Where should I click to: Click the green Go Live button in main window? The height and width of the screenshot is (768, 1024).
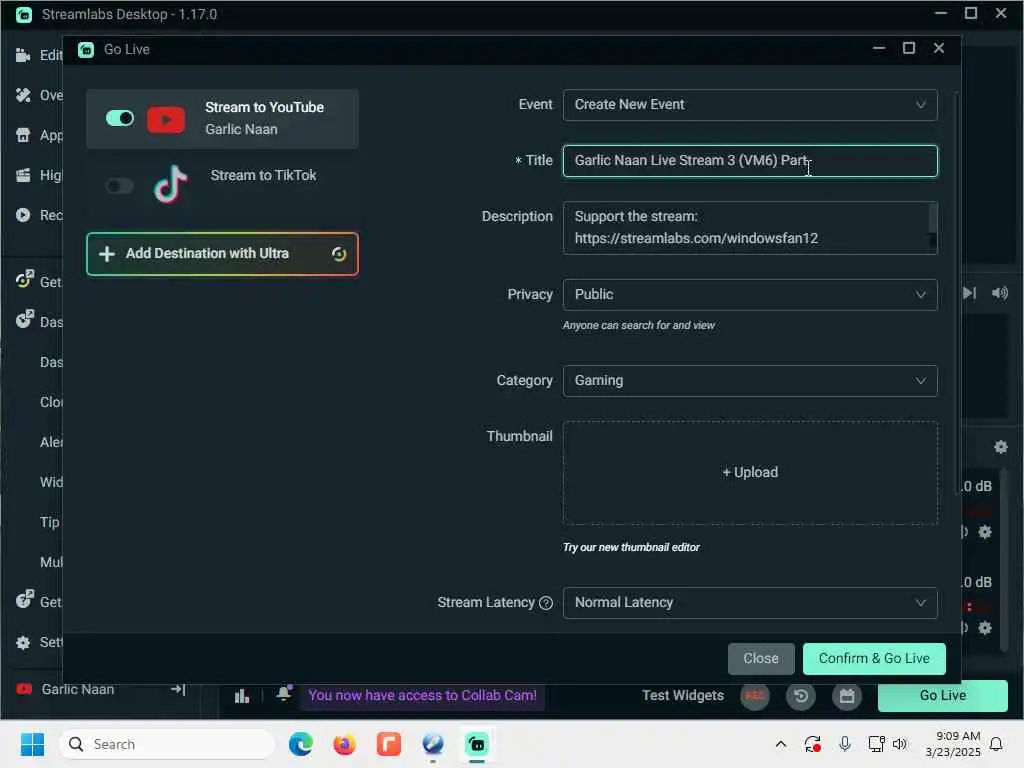pos(942,696)
